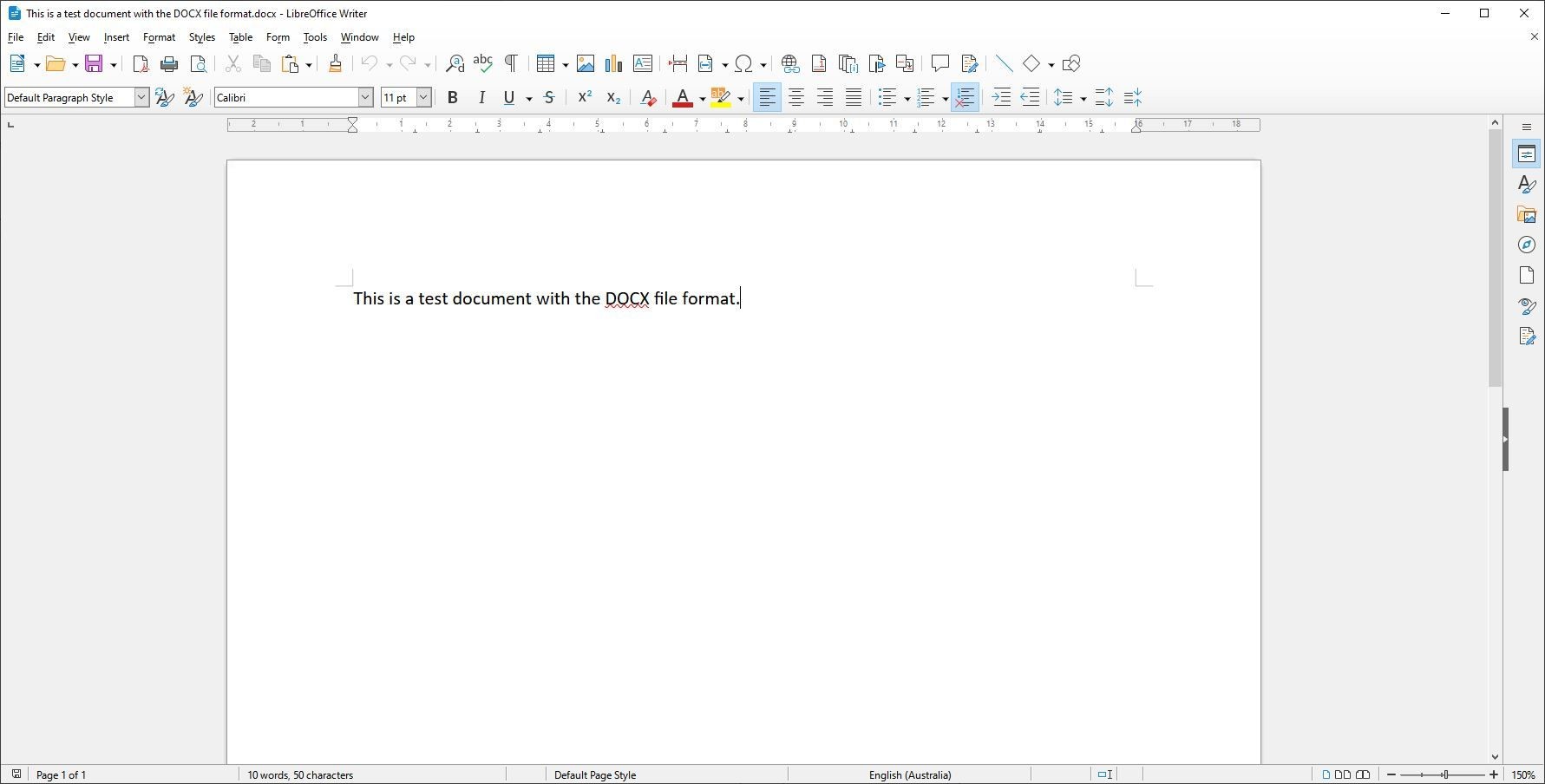1545x784 pixels.
Task: Open special character dropdown arrow
Action: click(x=763, y=64)
